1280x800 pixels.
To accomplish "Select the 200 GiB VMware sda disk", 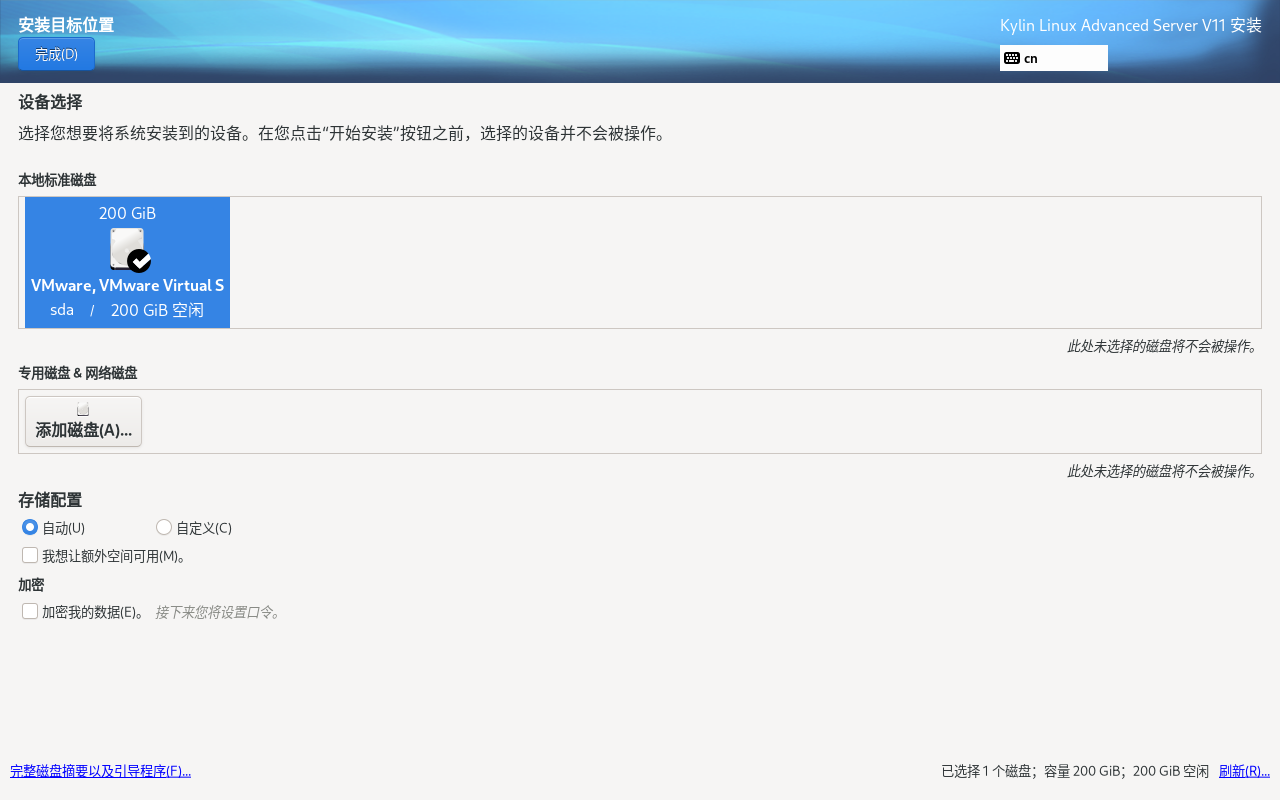I will point(127,262).
